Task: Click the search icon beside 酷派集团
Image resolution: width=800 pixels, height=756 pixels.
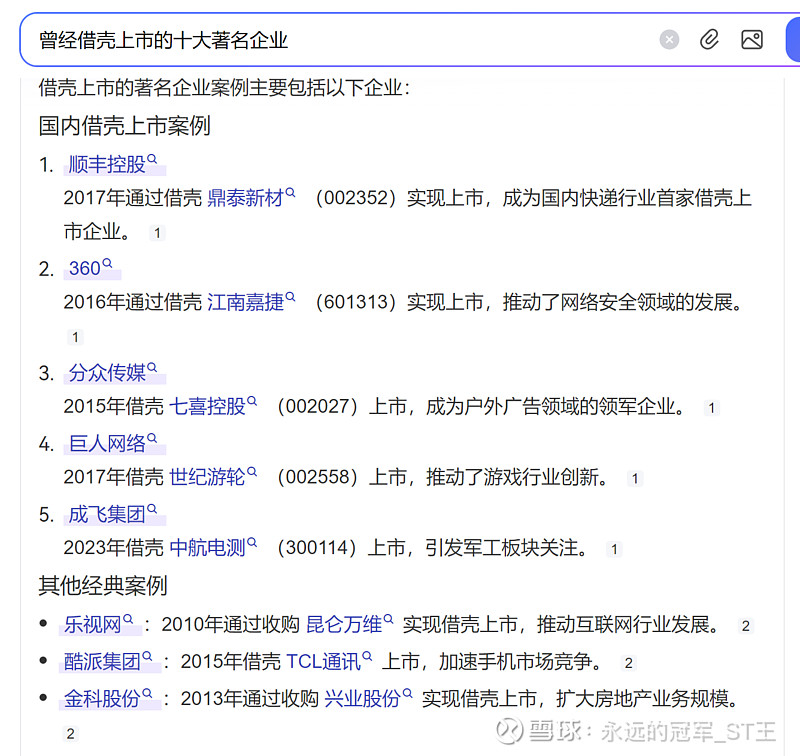Action: pos(147,656)
